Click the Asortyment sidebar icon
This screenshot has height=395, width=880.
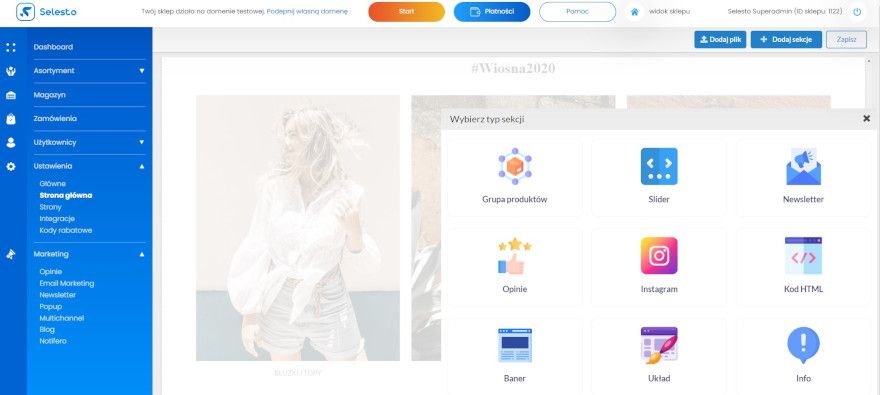click(11, 71)
